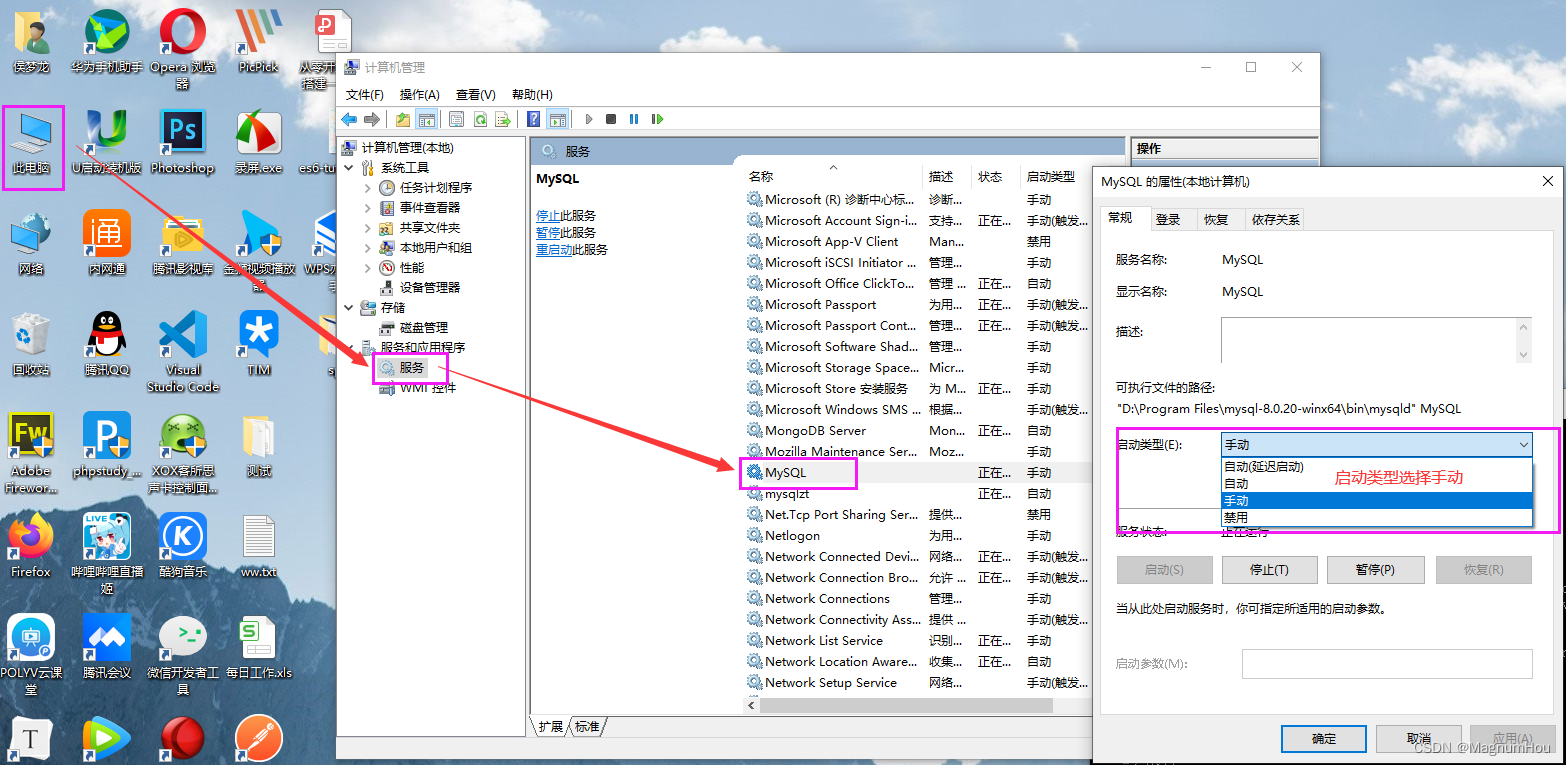Open the 操作(A) menu
1566x765 pixels.
click(x=420, y=95)
